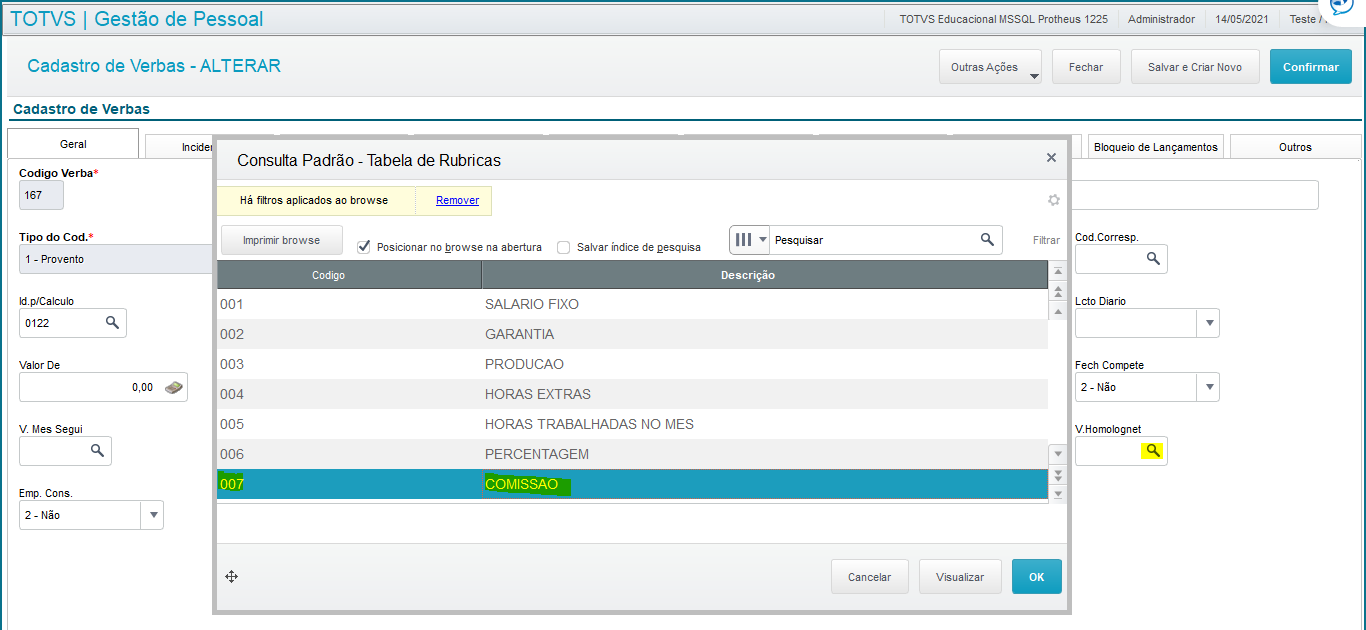The height and width of the screenshot is (630, 1366).
Task: Toggle Posicionar no browse na abertura checkbox
Action: click(364, 246)
